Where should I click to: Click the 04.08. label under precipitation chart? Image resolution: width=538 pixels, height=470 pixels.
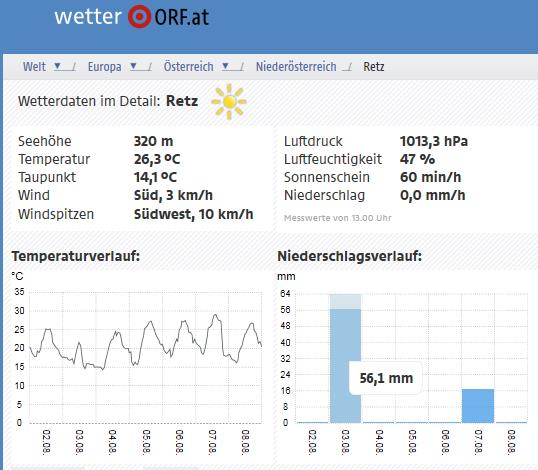378,442
